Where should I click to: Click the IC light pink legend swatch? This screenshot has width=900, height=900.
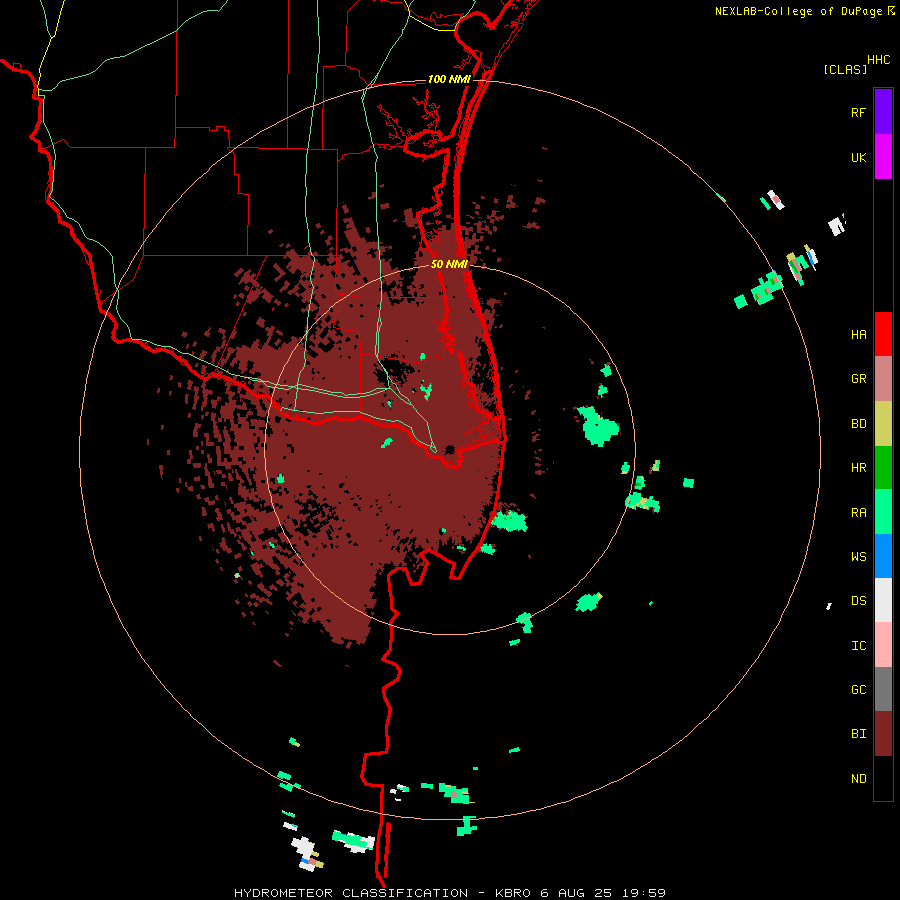click(883, 645)
